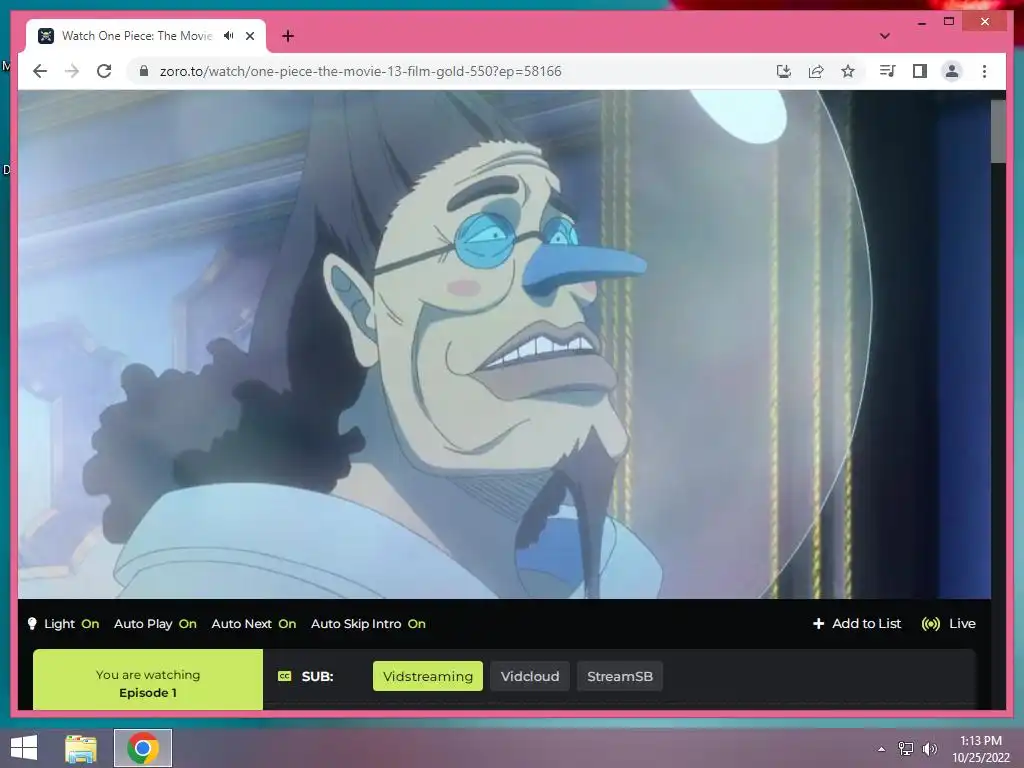
Task: Open the Windows Start menu
Action: (x=24, y=748)
